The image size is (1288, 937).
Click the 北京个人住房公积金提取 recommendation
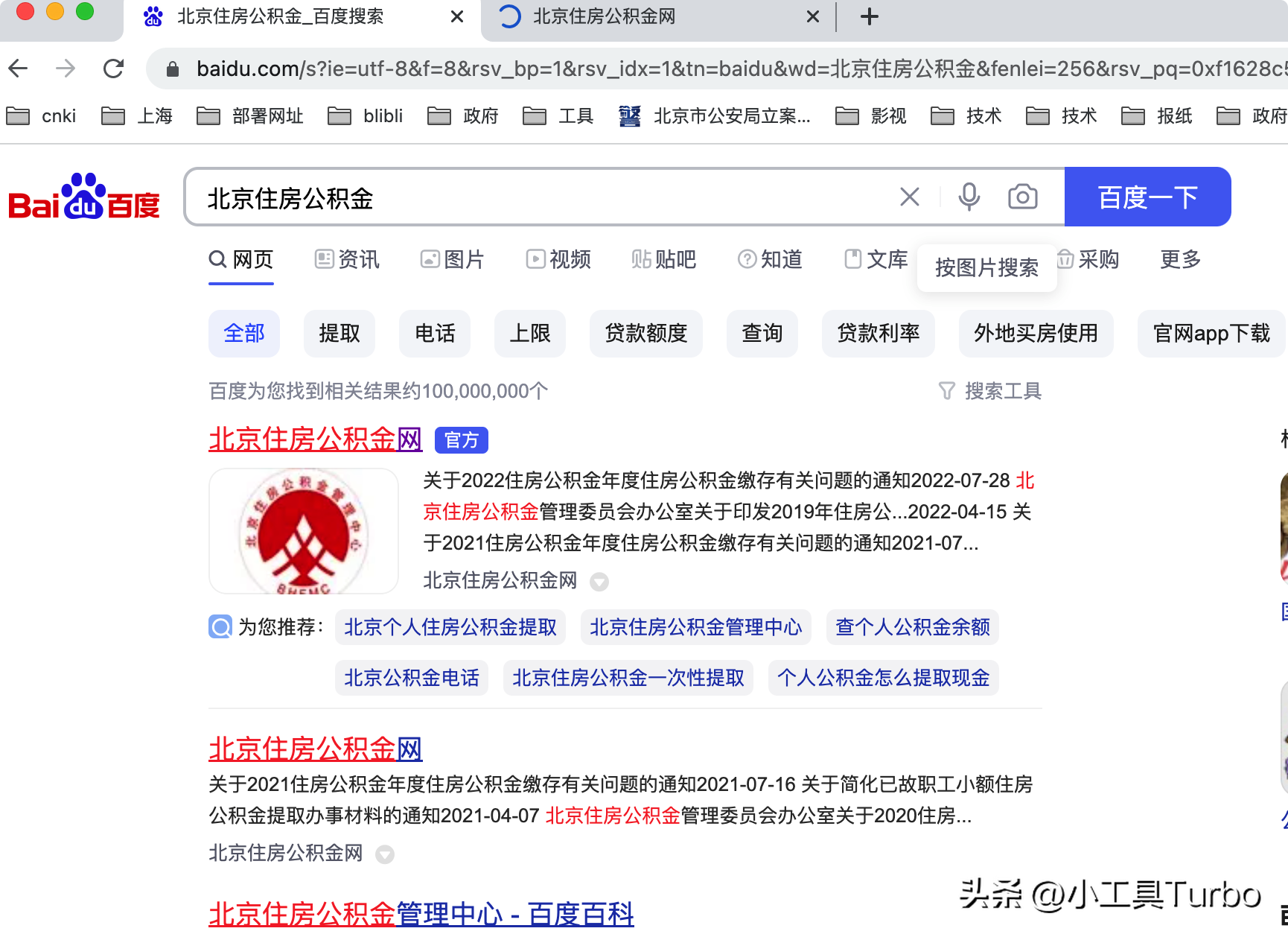pyautogui.click(x=450, y=627)
